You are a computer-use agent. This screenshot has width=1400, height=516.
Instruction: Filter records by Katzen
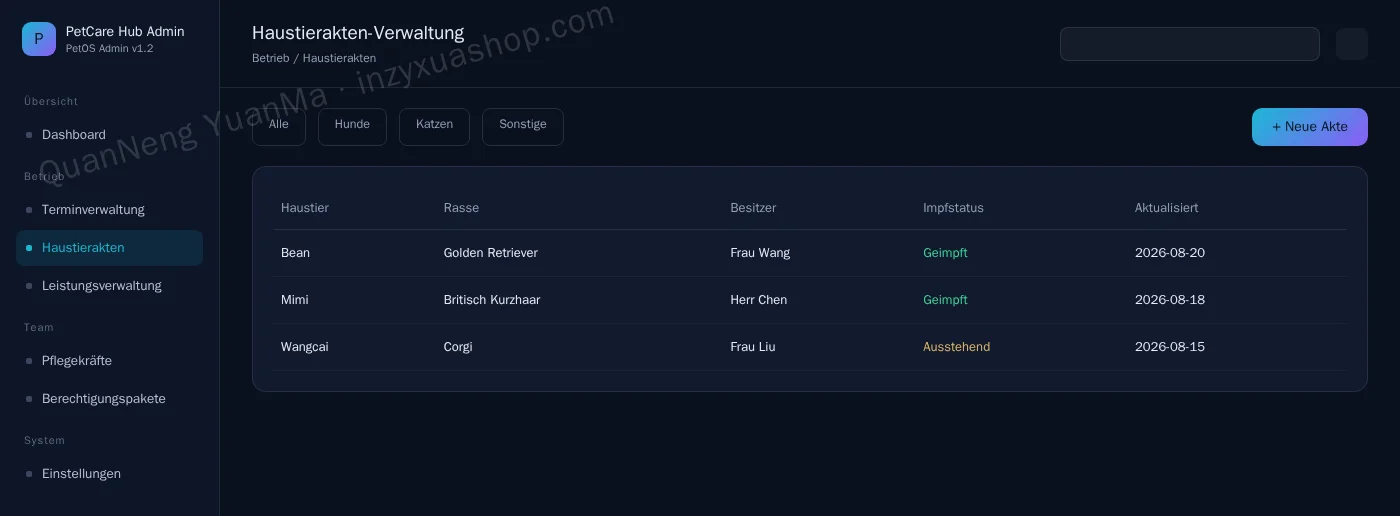[434, 126]
